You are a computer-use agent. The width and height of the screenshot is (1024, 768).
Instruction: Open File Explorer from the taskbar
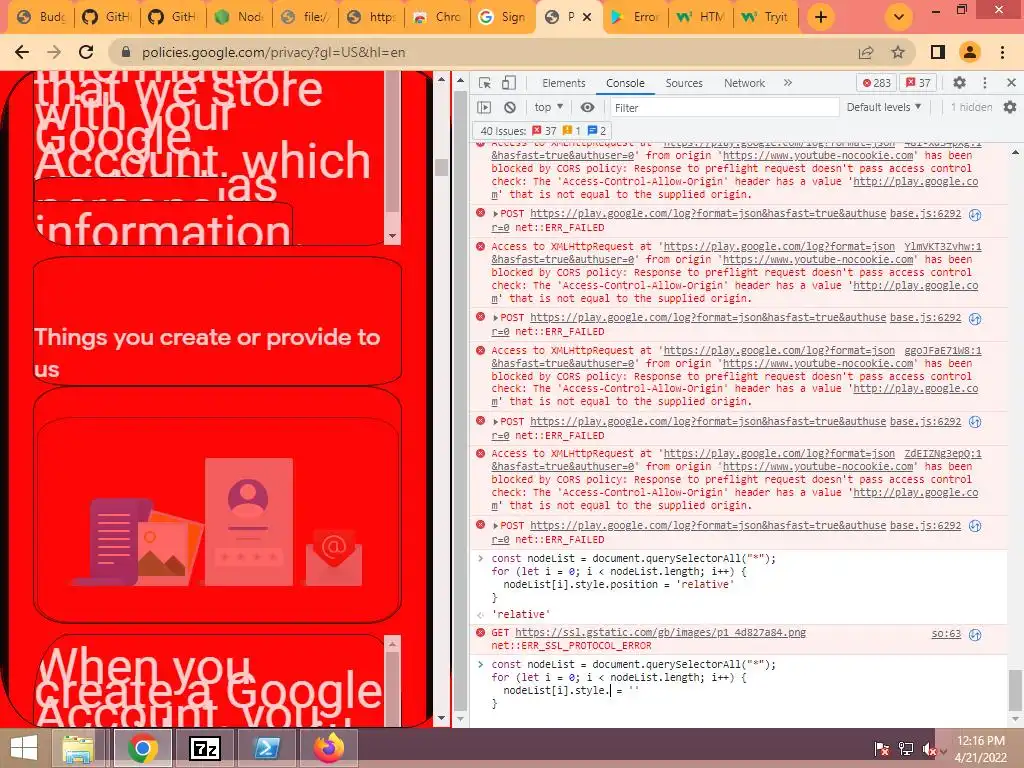coord(78,748)
